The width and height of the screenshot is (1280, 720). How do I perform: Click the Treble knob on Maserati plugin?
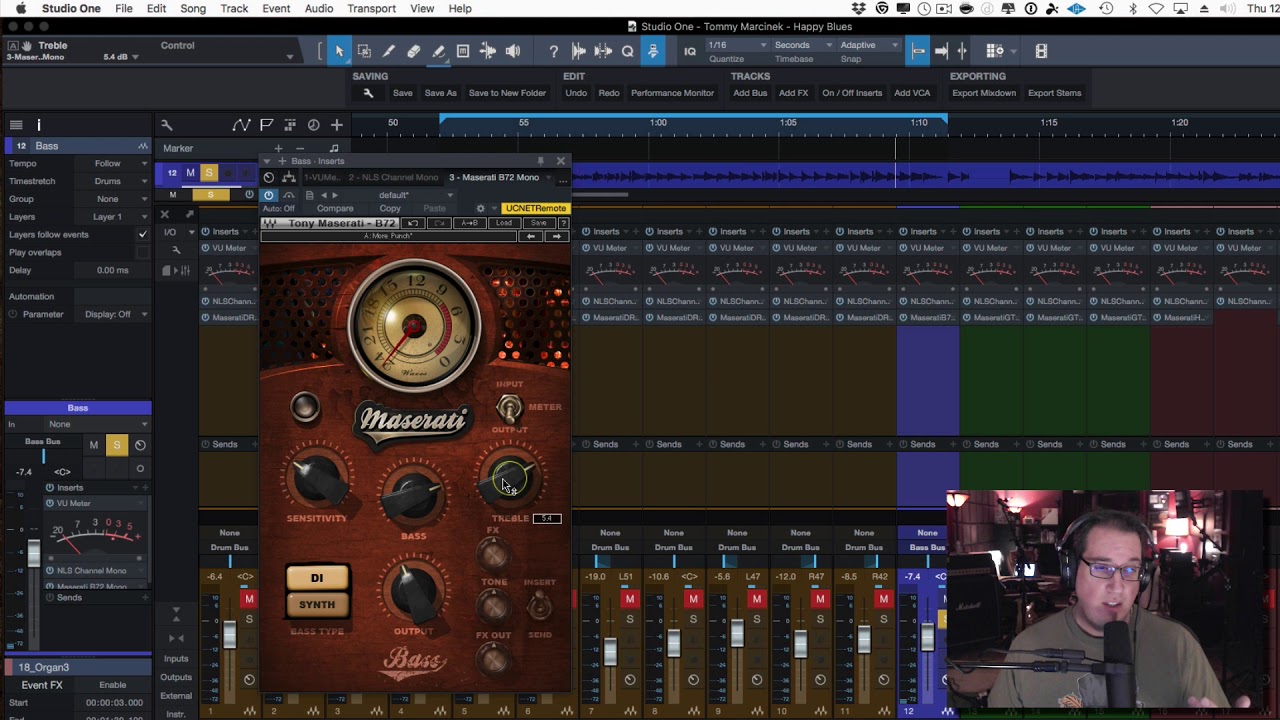(510, 478)
